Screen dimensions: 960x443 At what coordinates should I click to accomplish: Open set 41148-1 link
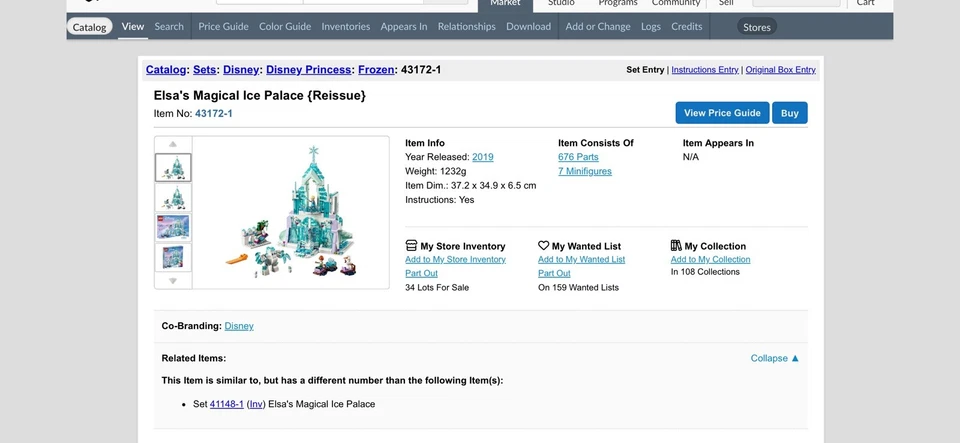(227, 404)
